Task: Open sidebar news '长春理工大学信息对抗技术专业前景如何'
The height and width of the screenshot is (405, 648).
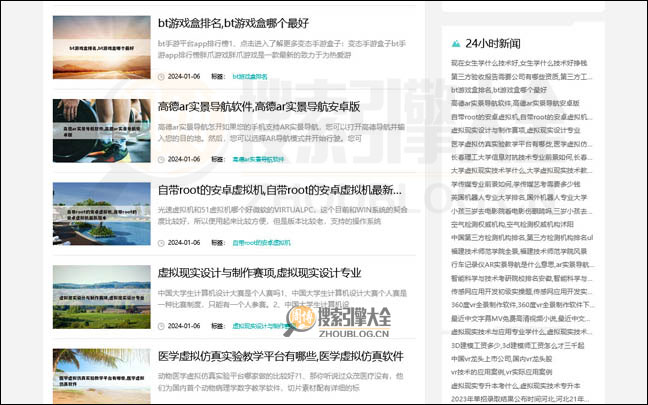Action: pyautogui.click(x=522, y=157)
